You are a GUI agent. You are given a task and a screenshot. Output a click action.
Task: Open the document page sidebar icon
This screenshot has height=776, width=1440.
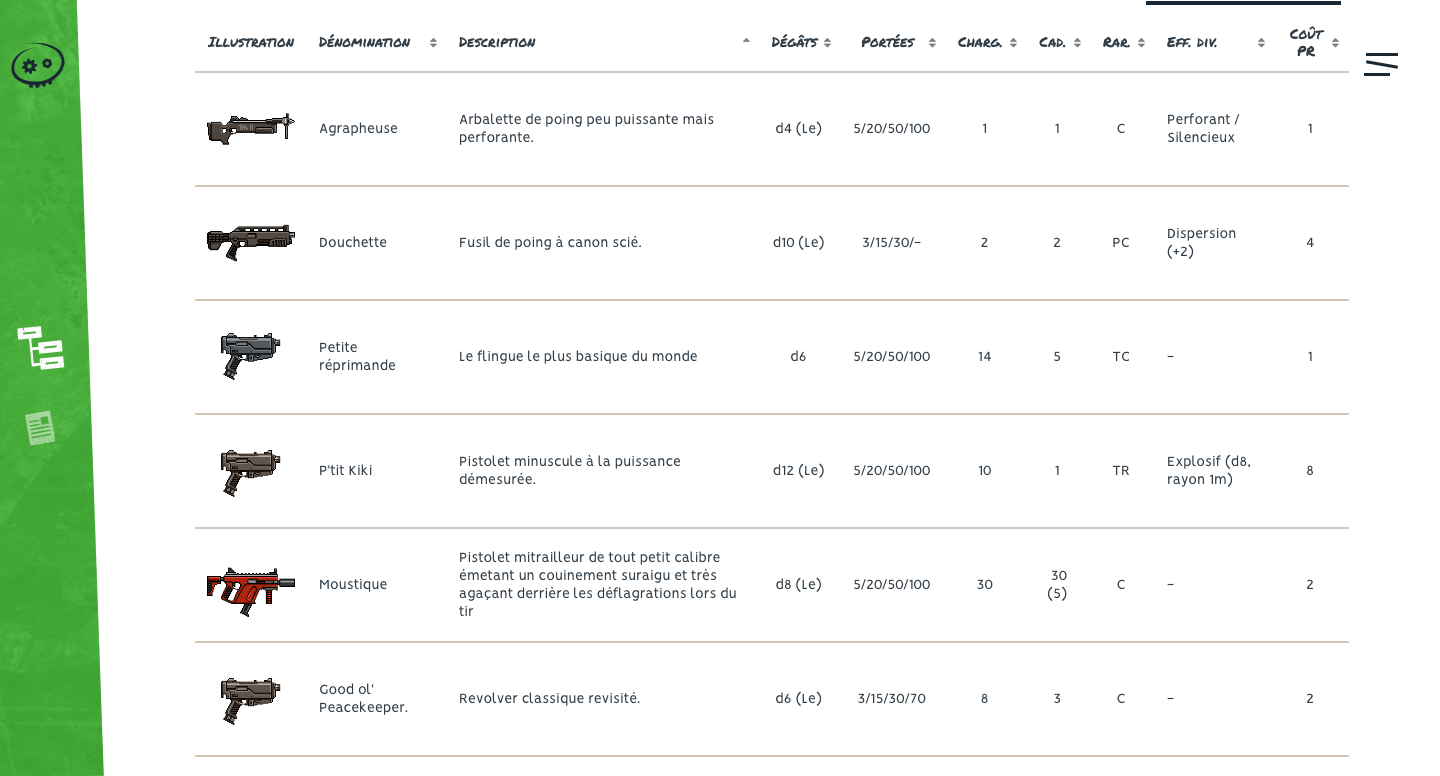tap(40, 428)
